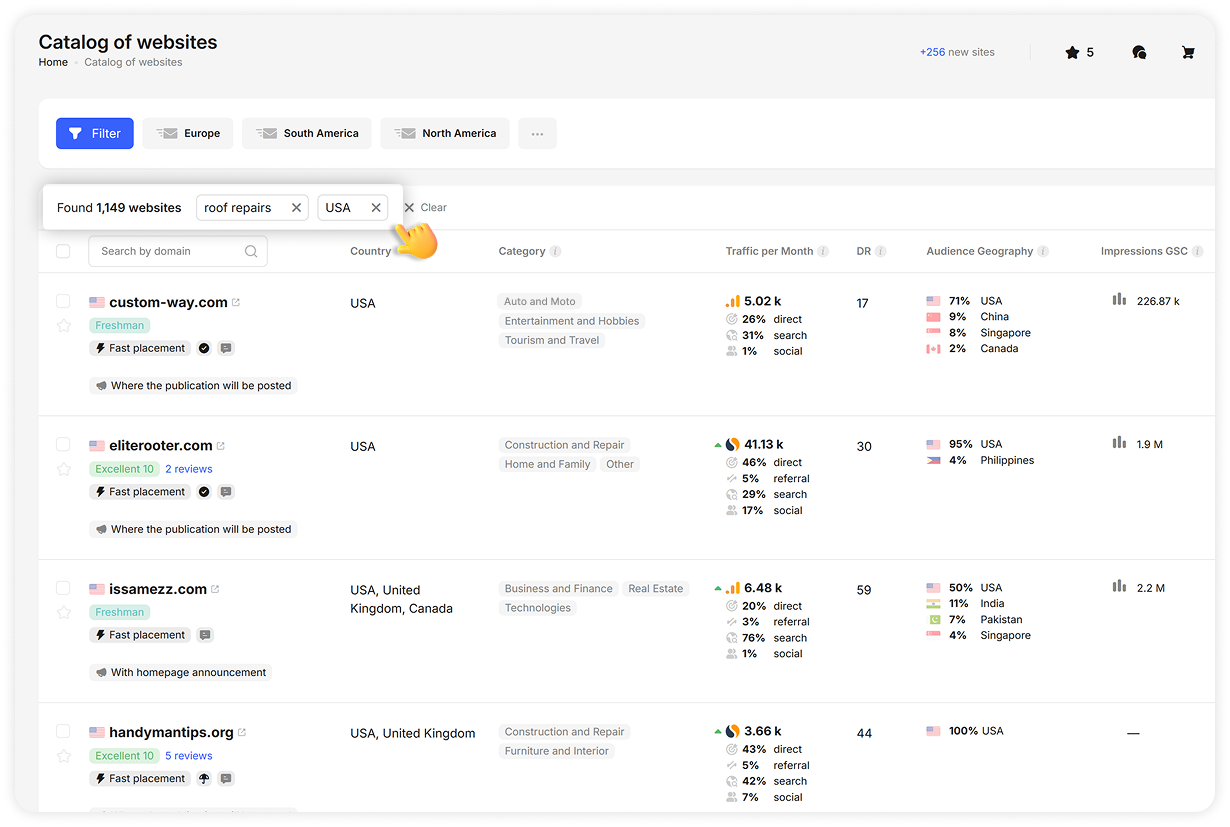Click the comment bubble icon on eliterooter.com row

click(226, 491)
